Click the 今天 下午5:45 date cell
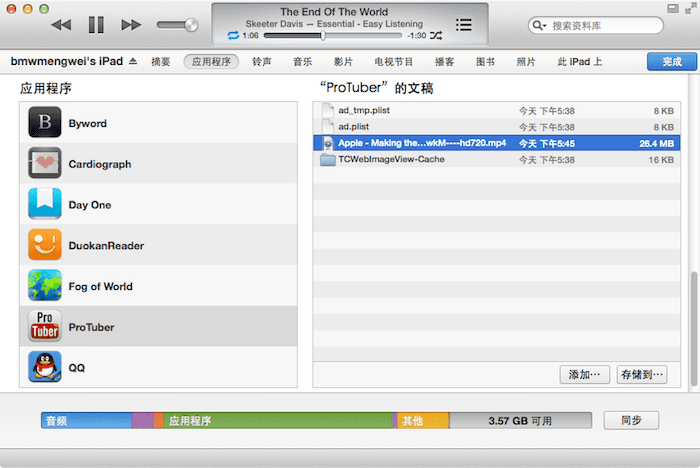 coord(547,144)
